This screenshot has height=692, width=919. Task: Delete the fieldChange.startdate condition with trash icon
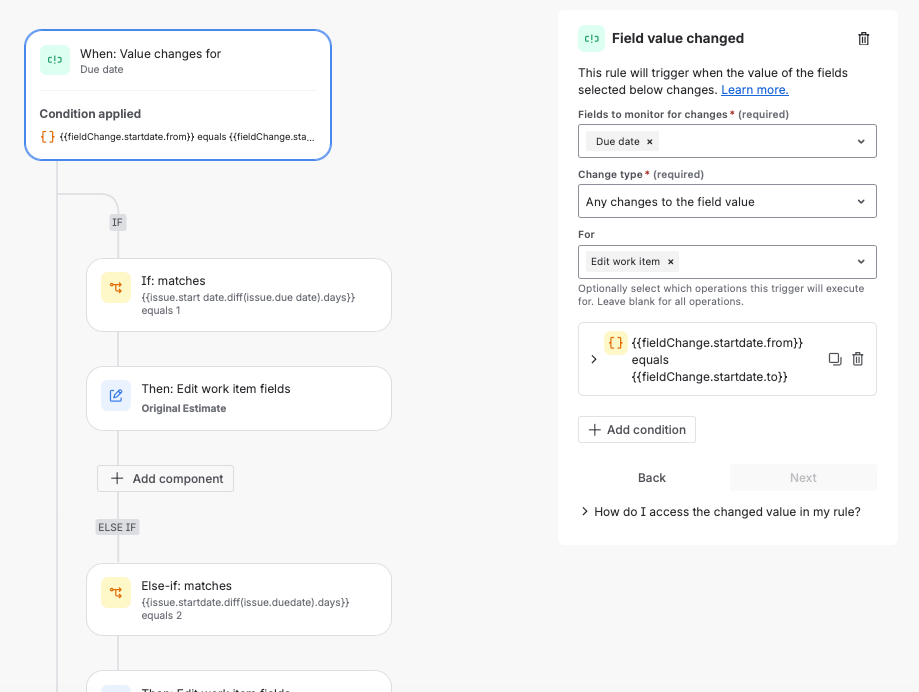[x=857, y=359]
